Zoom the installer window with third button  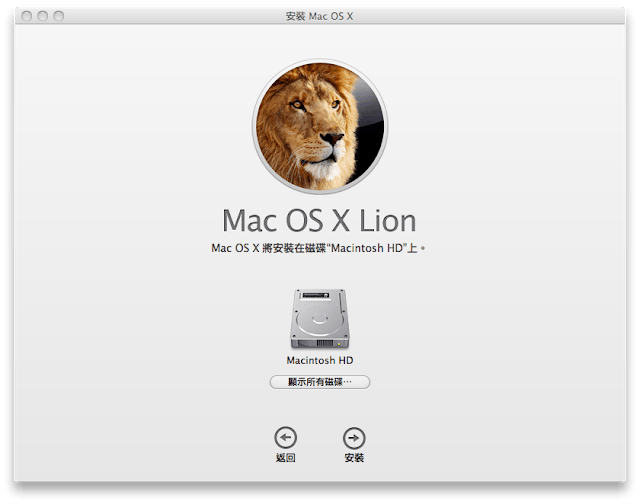(59, 16)
